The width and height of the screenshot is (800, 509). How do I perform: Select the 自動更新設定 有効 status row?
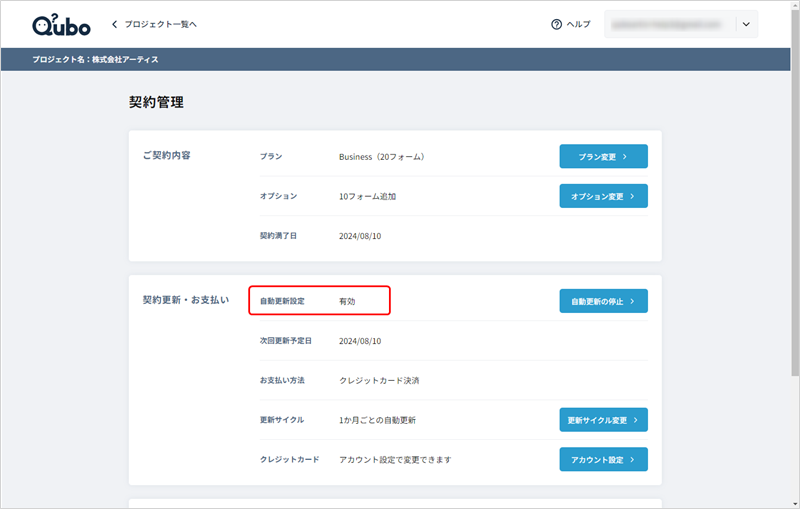[319, 301]
